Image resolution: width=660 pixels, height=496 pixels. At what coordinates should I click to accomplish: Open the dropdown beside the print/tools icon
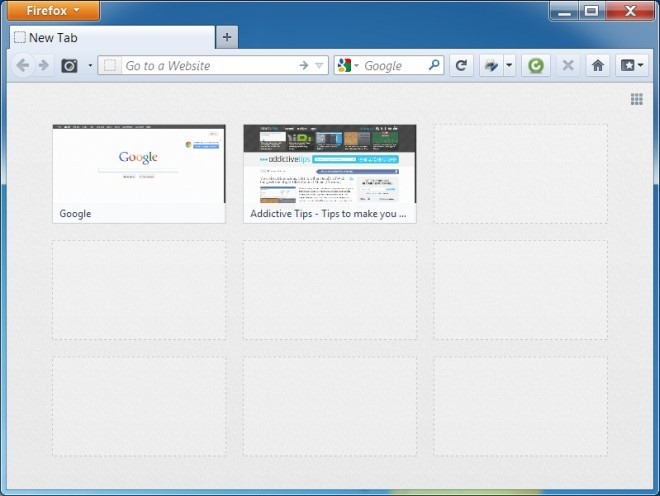tap(509, 65)
